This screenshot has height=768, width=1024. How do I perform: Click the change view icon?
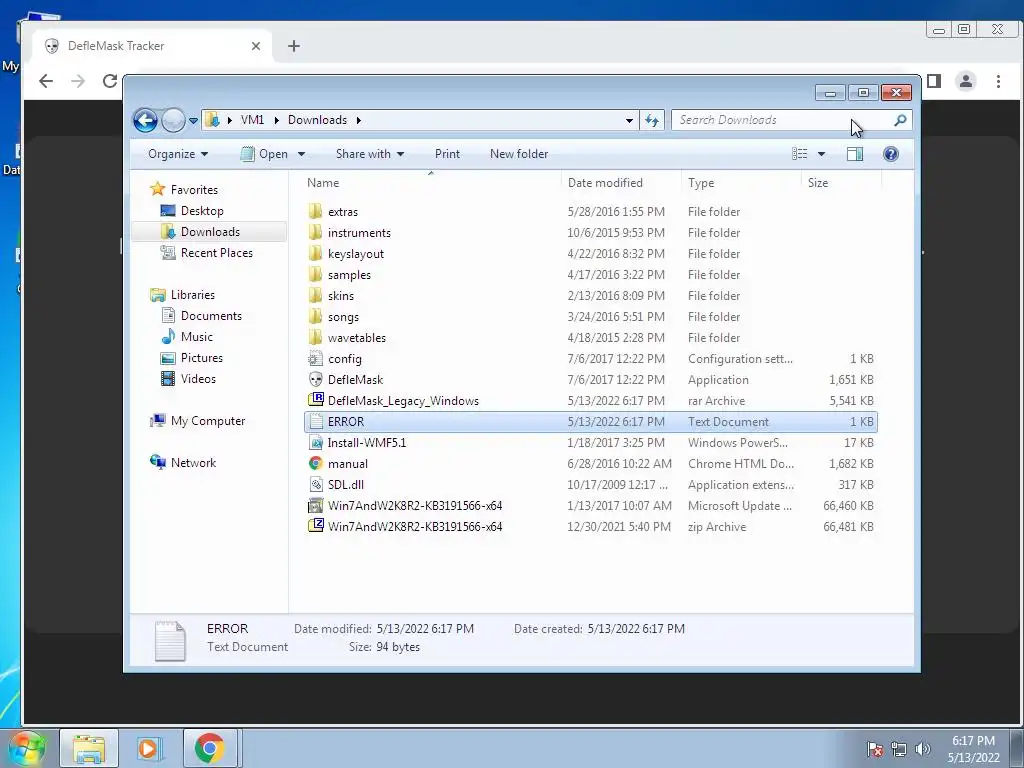pos(799,154)
